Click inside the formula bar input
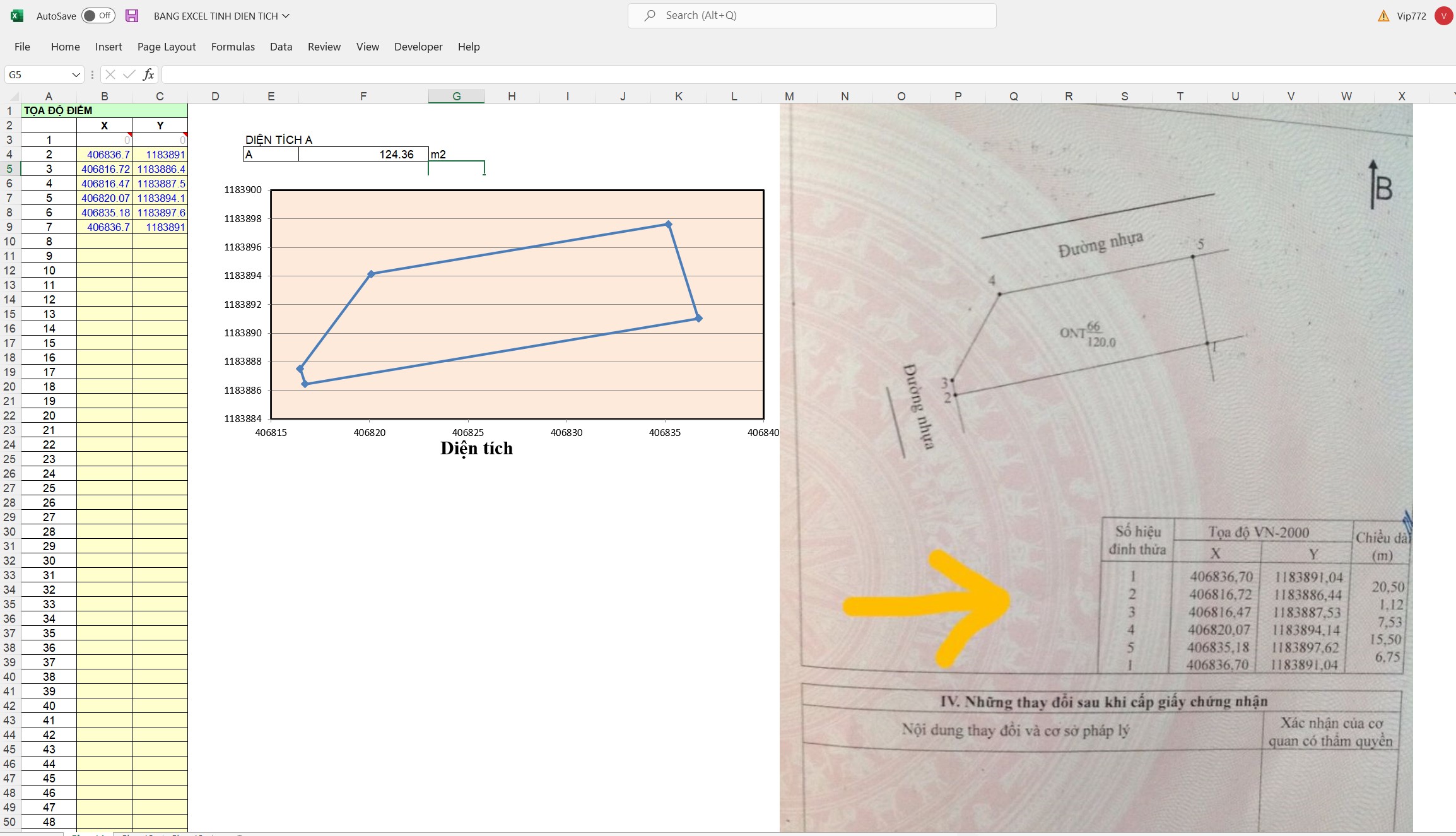The height and width of the screenshot is (836, 1456). coord(757,74)
